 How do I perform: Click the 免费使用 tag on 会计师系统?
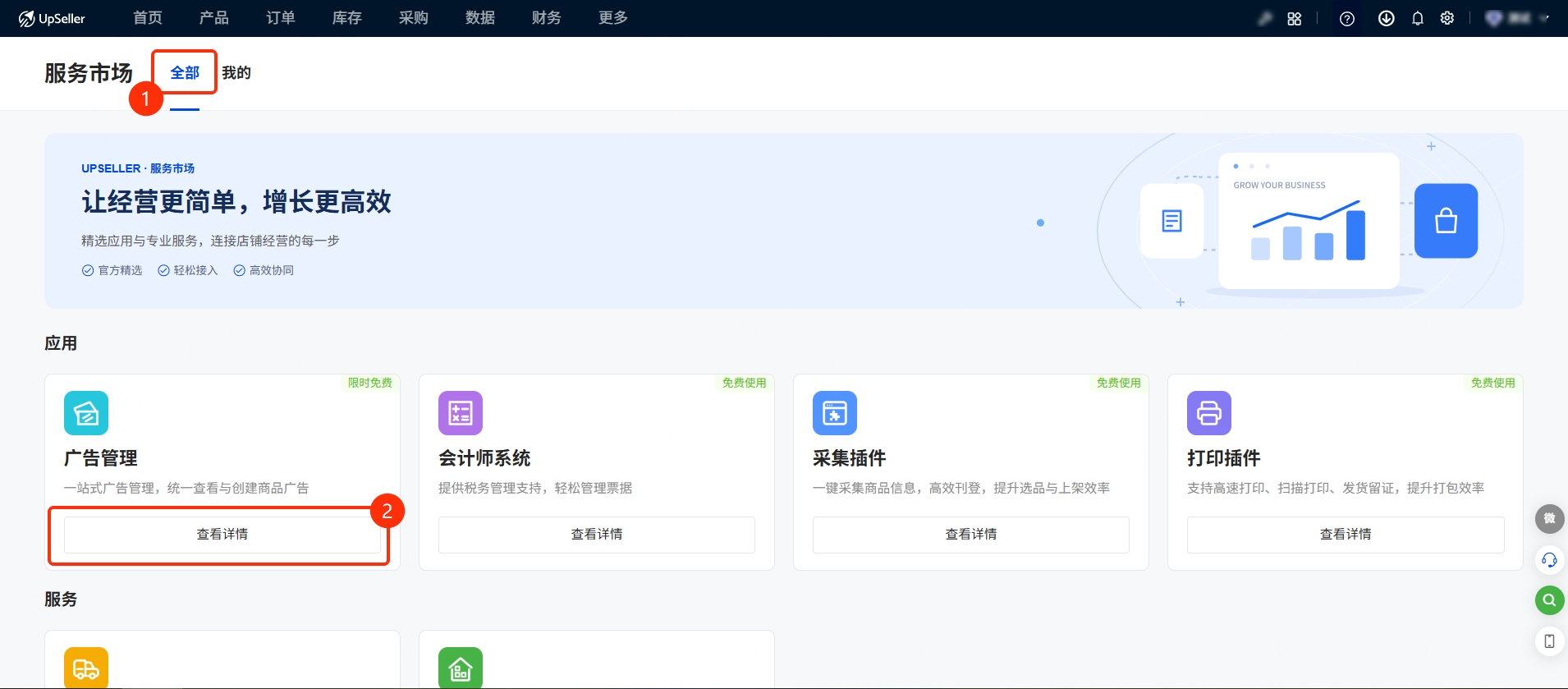click(x=745, y=383)
